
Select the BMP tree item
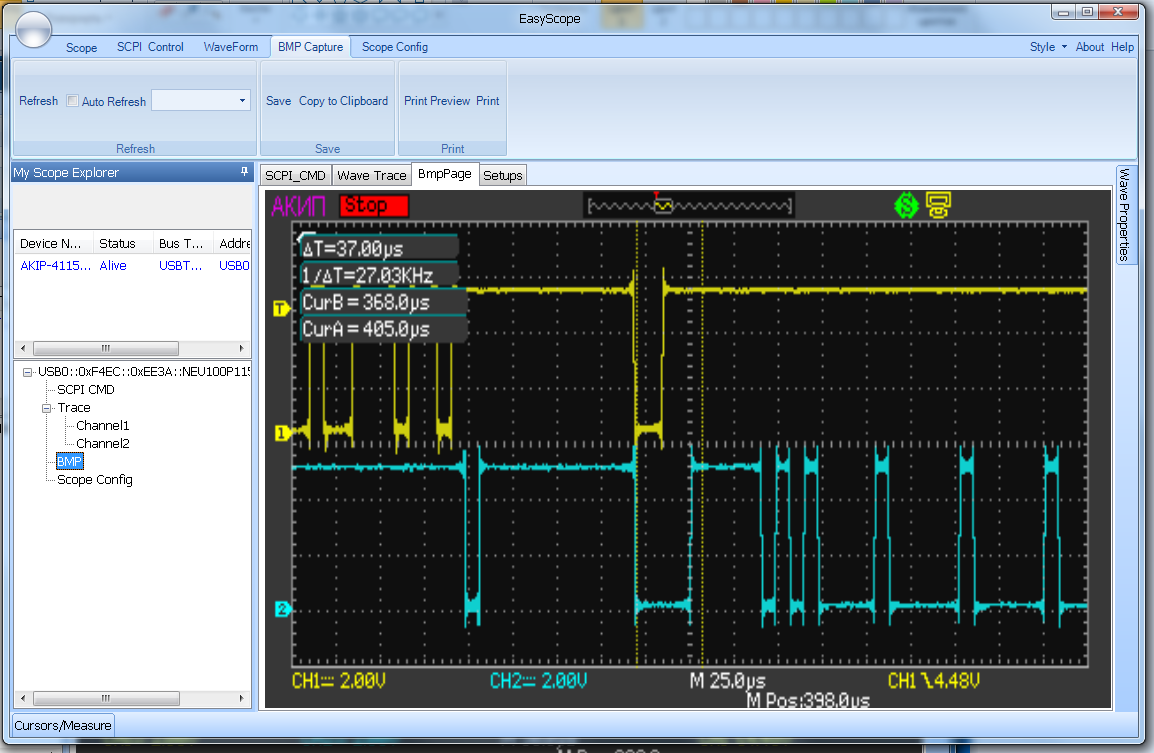coord(69,462)
